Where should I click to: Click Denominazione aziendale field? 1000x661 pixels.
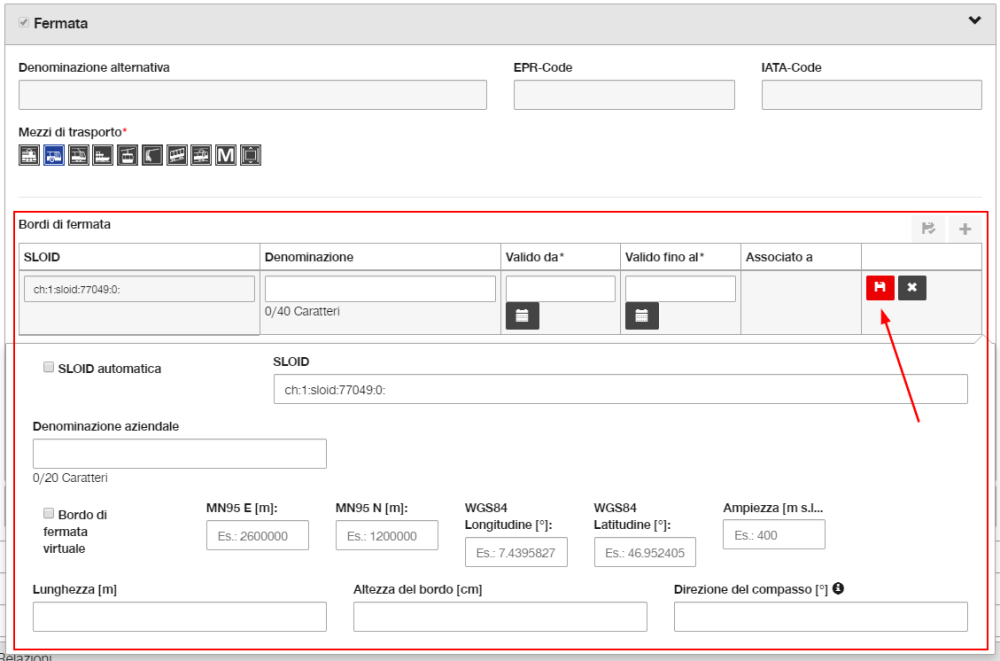click(180, 454)
